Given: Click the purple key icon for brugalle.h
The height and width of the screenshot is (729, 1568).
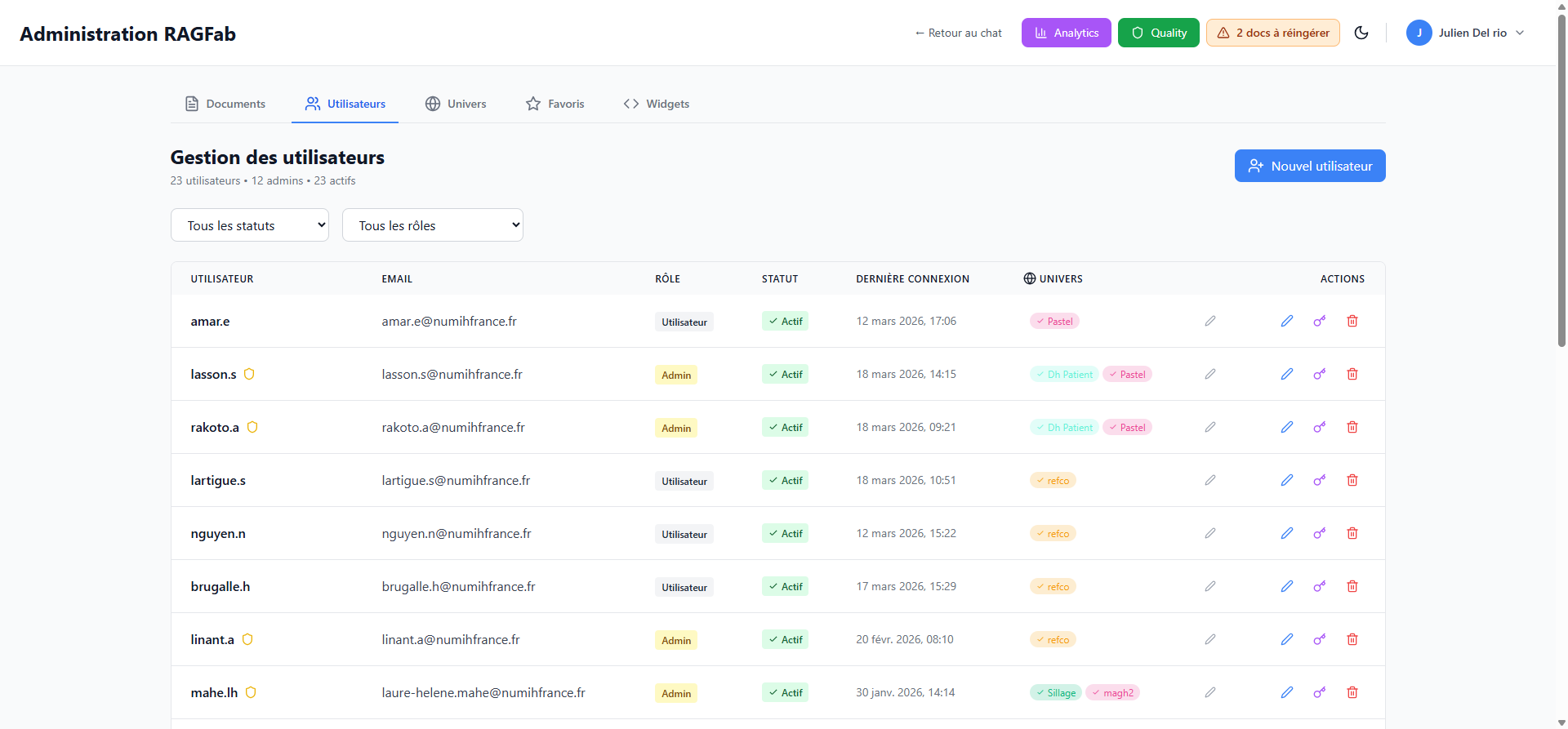Looking at the screenshot, I should coord(1320,586).
